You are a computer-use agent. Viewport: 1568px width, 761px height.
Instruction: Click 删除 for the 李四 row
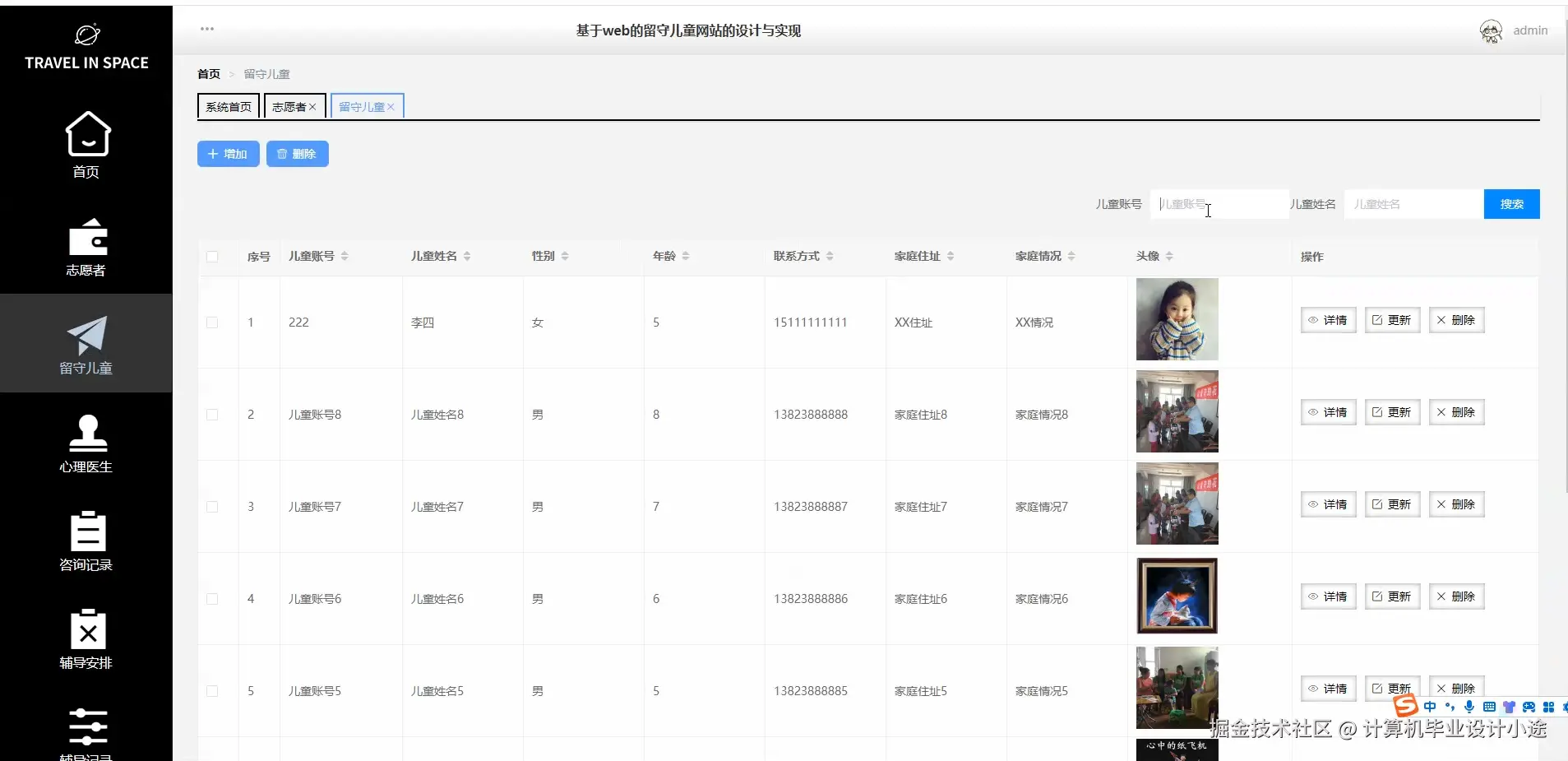coord(1456,320)
